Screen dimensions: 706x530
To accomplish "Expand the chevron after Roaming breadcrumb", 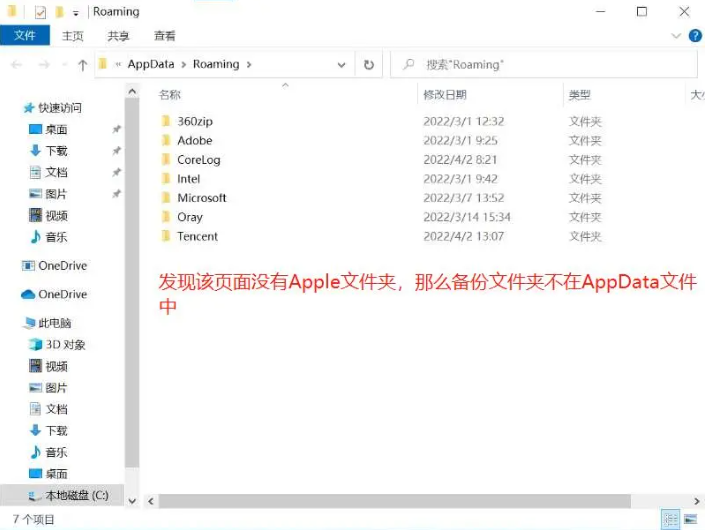I will click(249, 65).
